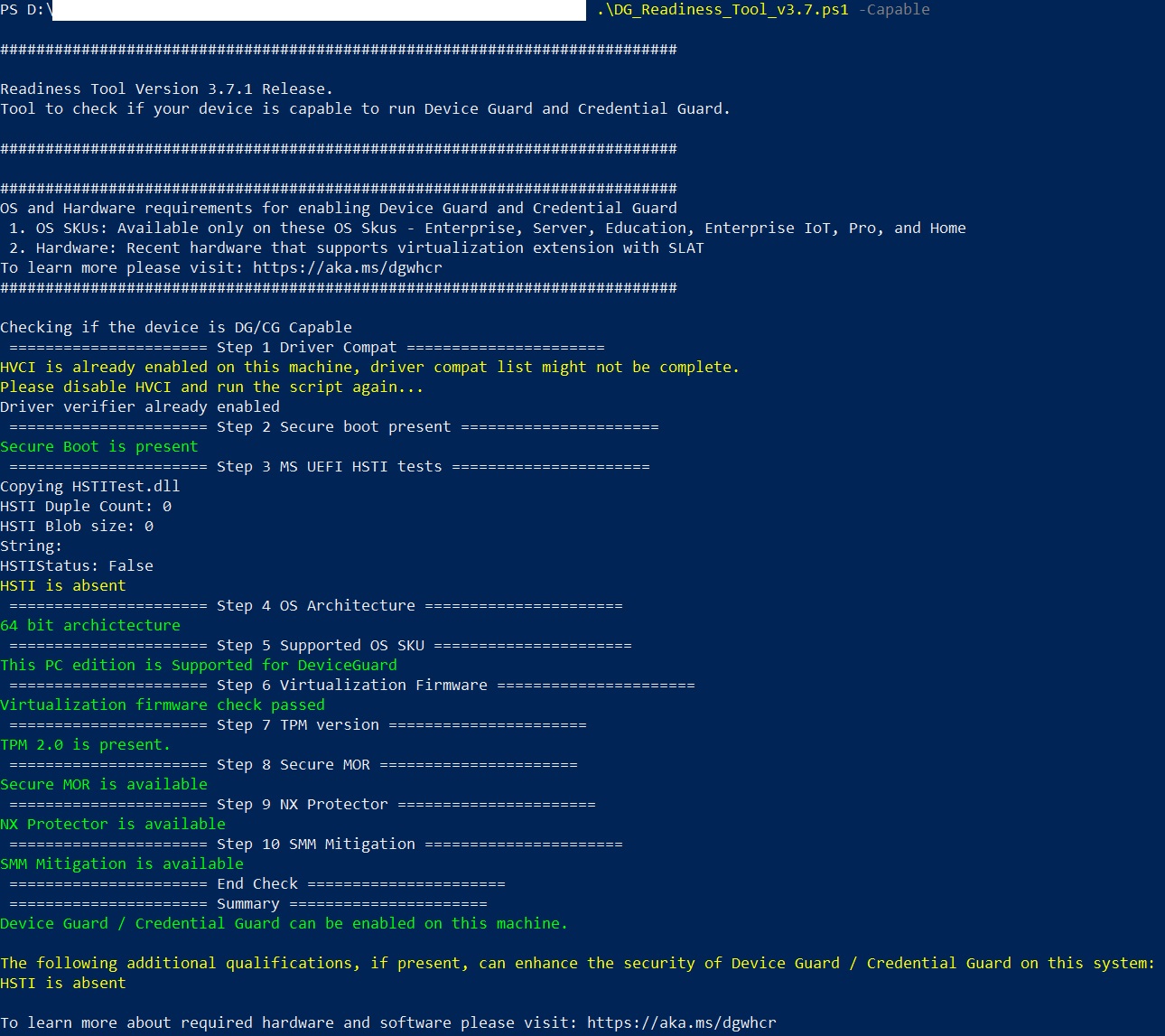
Task: Click '64 bit archictecture' result
Action: pos(90,625)
